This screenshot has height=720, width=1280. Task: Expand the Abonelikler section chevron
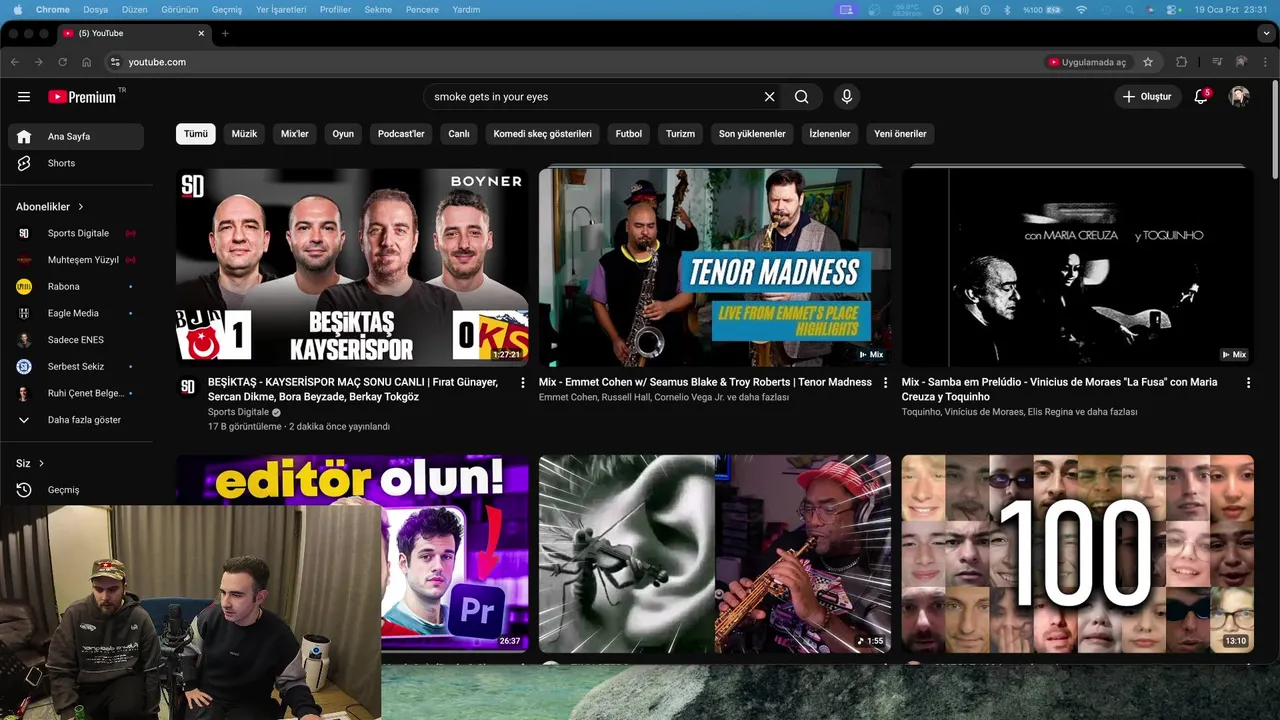[81, 207]
